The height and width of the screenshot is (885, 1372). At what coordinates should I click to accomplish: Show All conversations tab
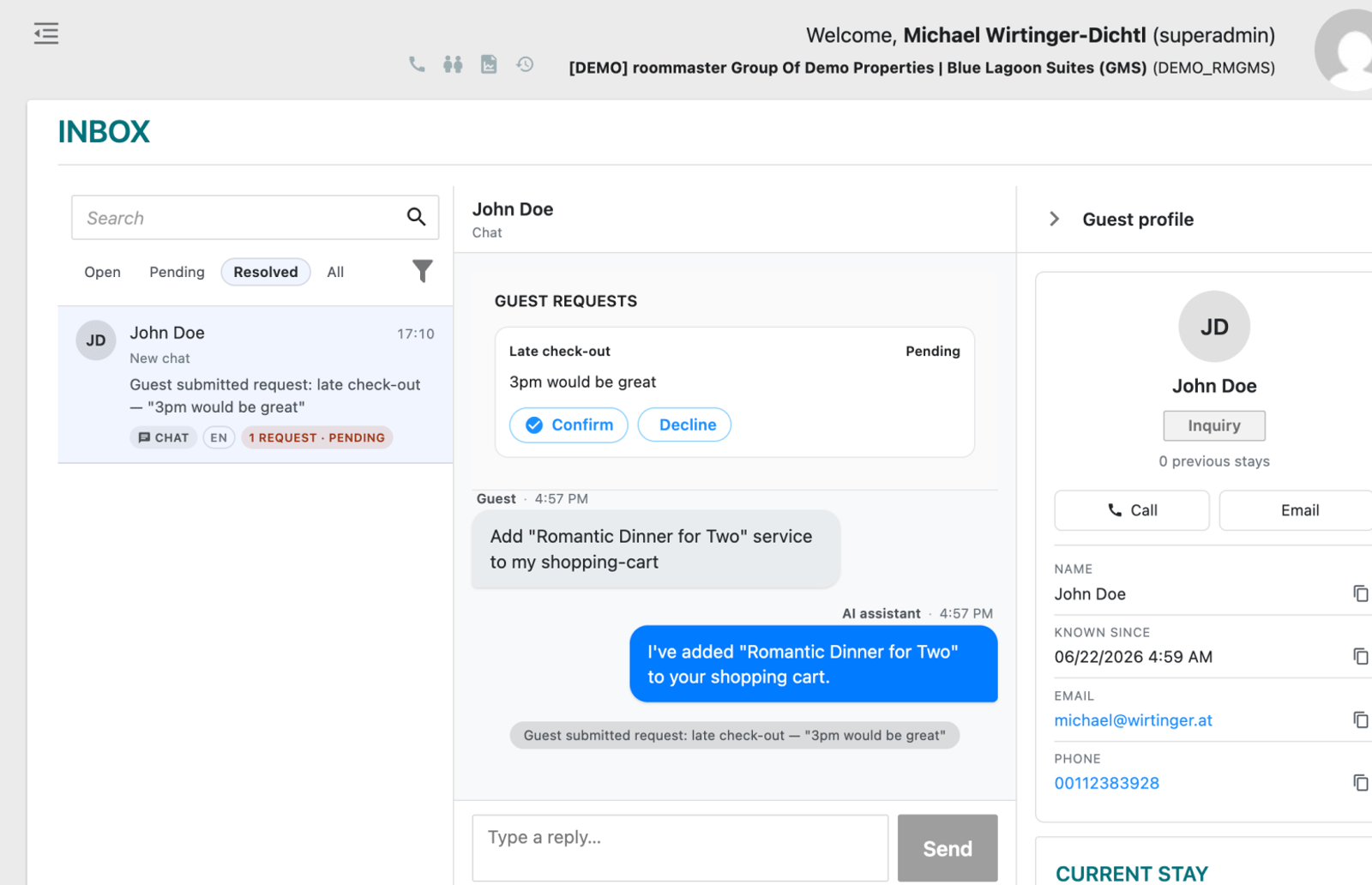point(335,272)
